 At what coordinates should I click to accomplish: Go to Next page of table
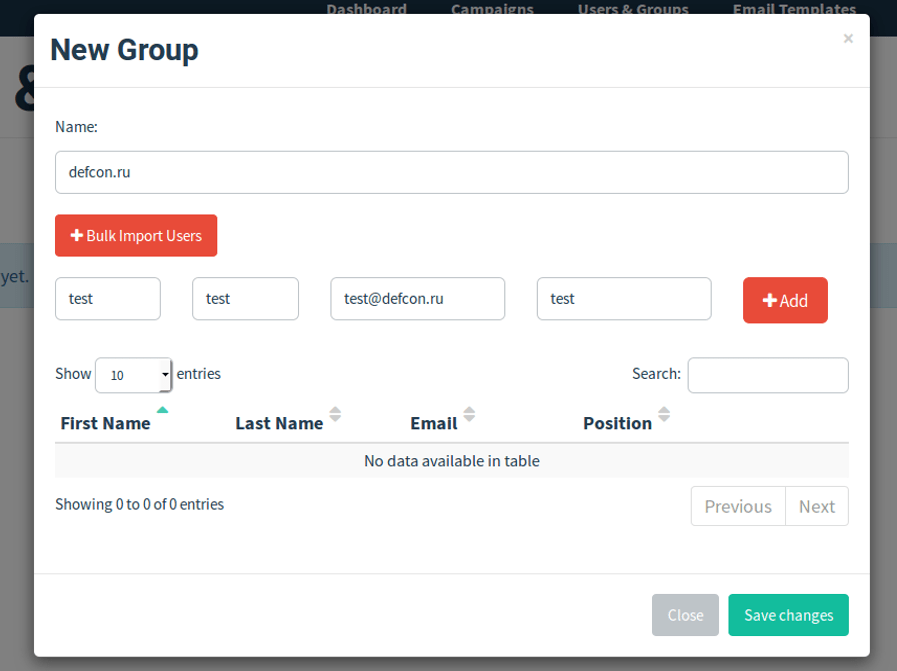click(816, 506)
